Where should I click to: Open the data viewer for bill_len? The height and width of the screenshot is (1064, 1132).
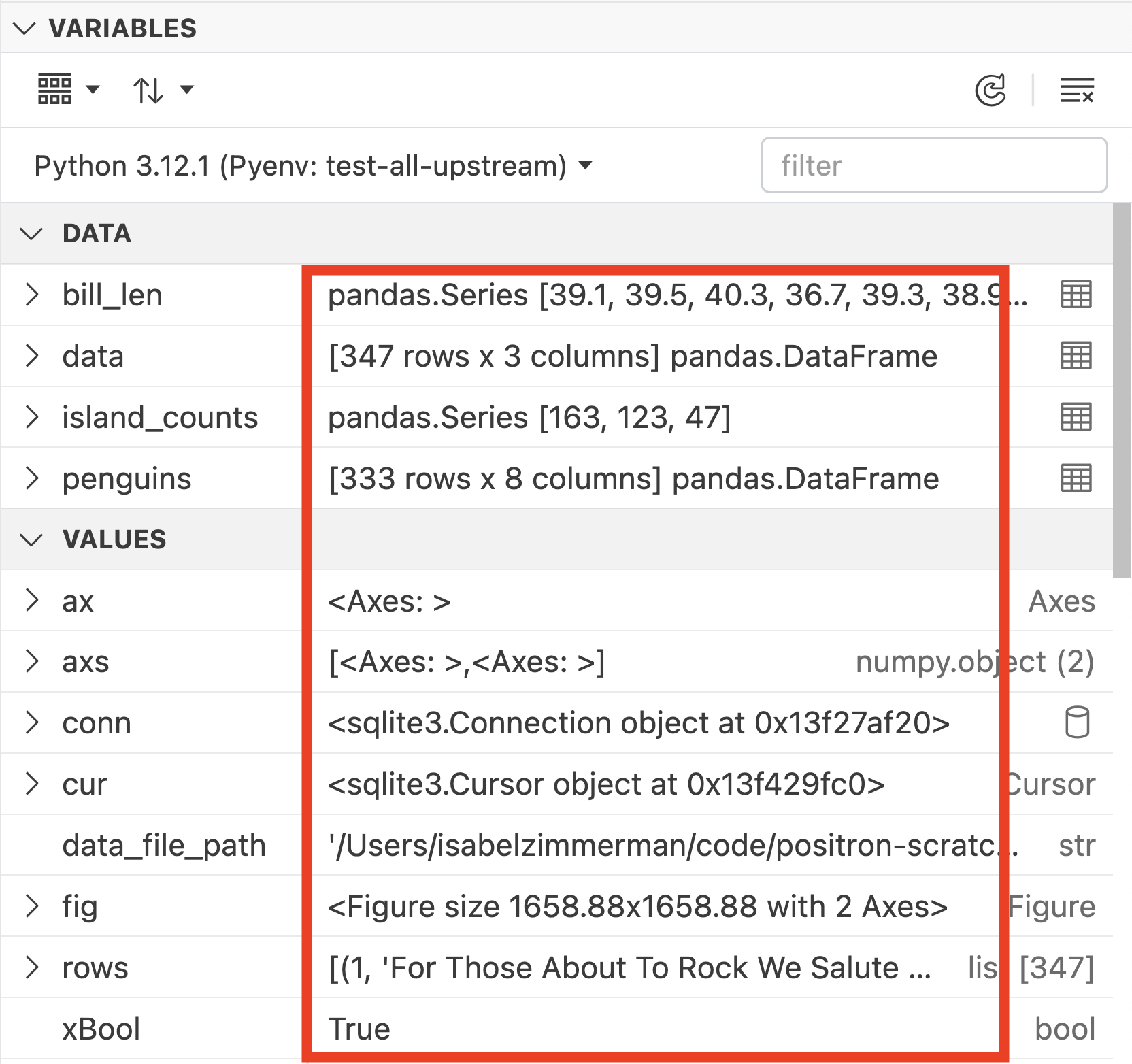coord(1075,295)
